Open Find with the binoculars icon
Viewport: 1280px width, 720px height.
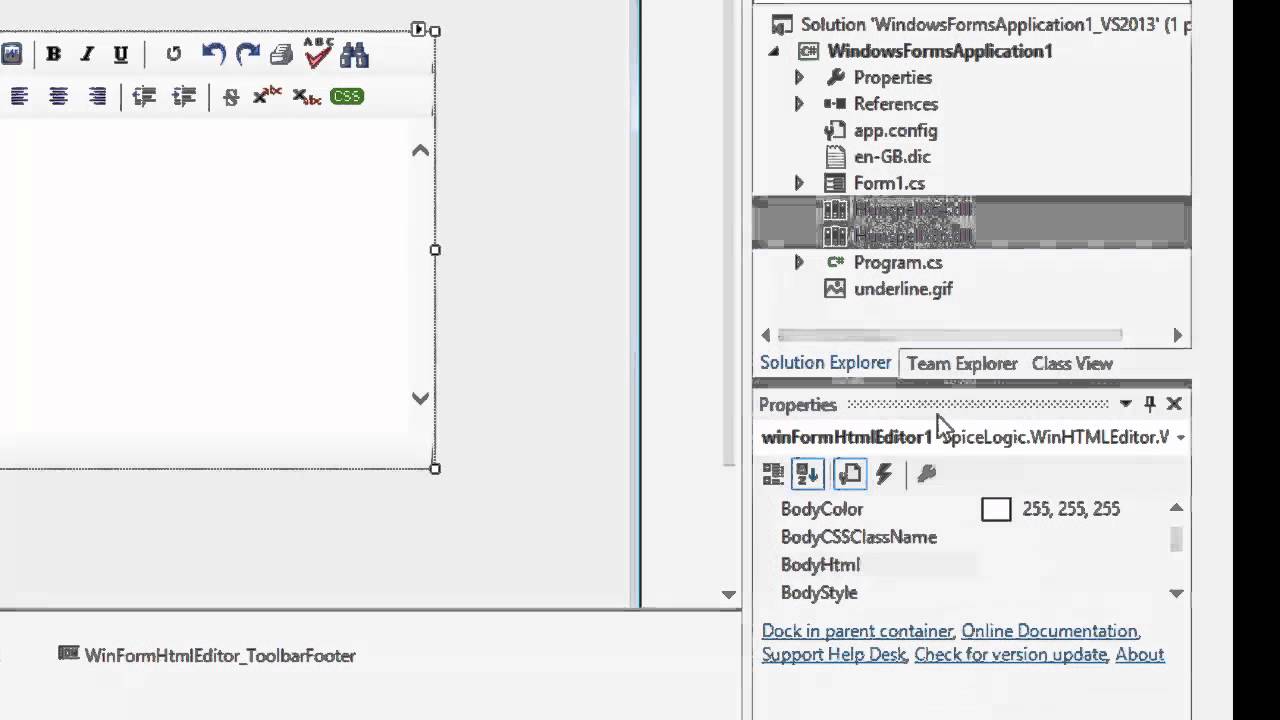click(355, 54)
